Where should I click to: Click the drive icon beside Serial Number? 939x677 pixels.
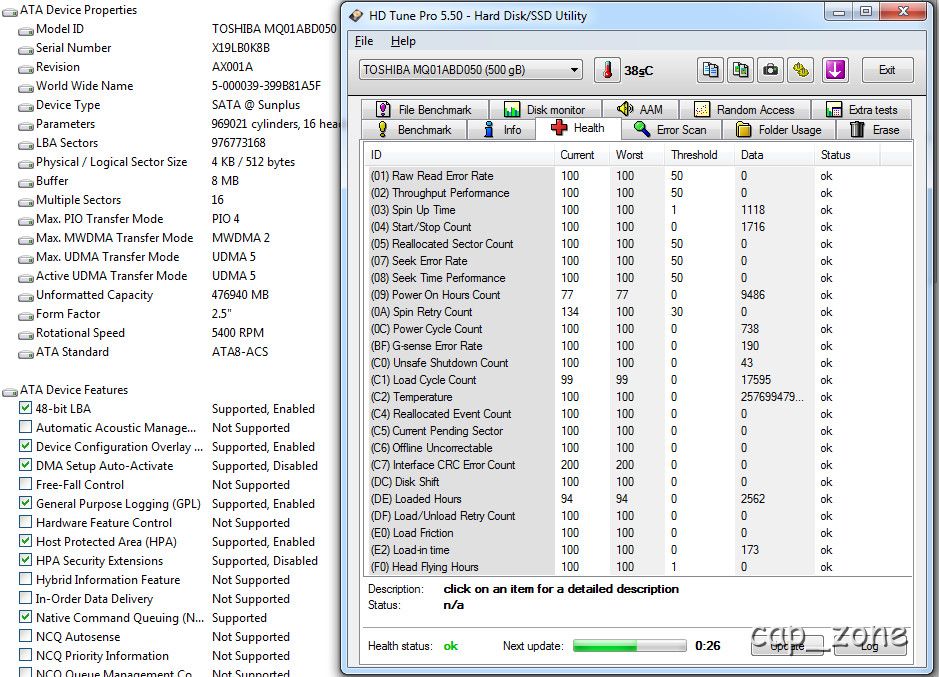(x=26, y=49)
